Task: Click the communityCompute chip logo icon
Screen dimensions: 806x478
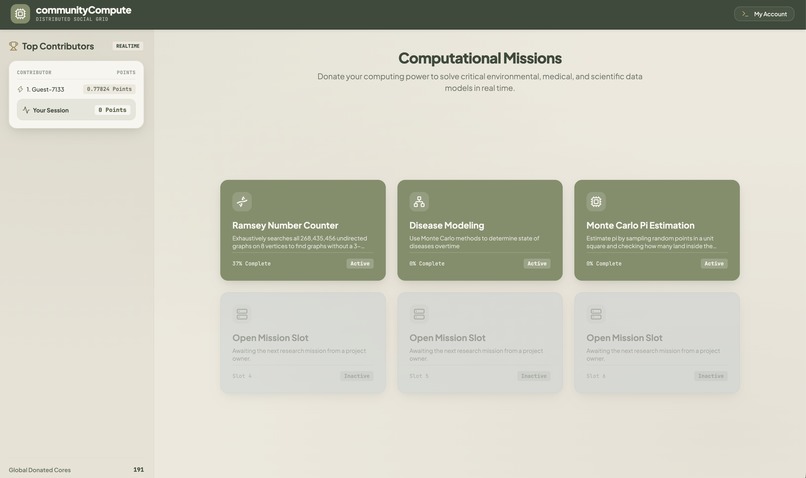Action: pyautogui.click(x=20, y=14)
